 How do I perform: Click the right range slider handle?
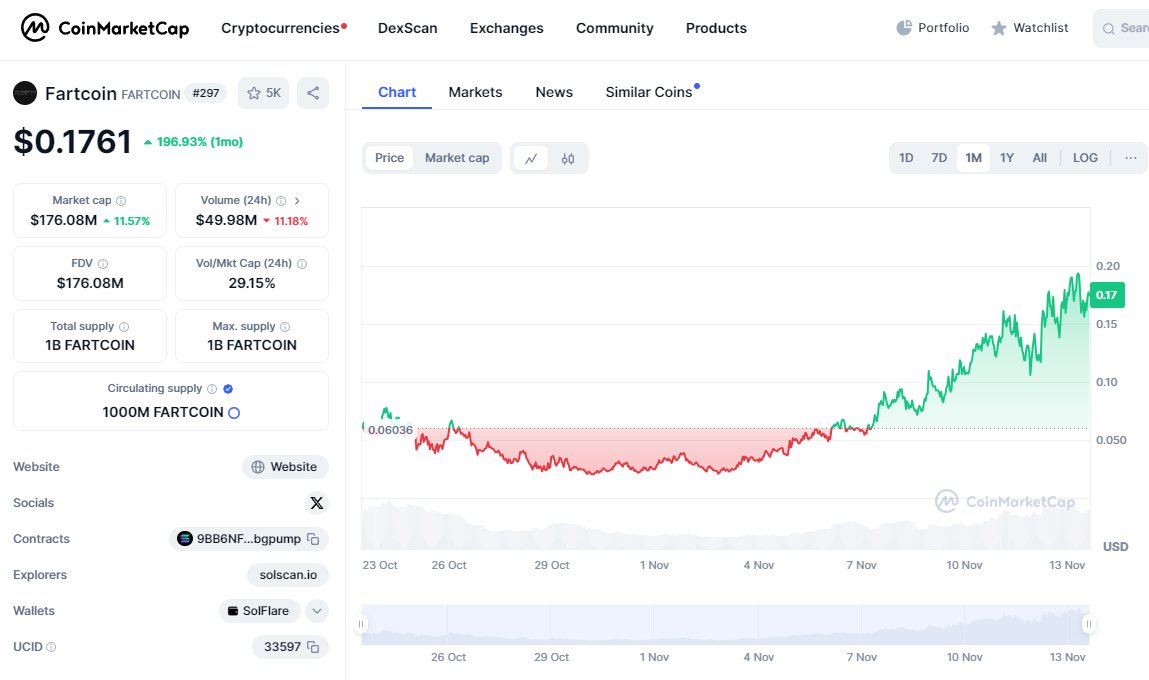tap(1089, 624)
